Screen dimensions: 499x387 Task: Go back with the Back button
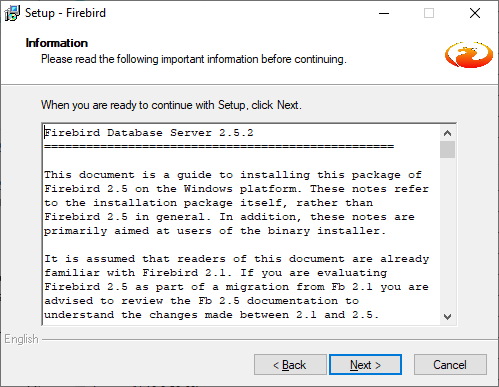[290, 365]
